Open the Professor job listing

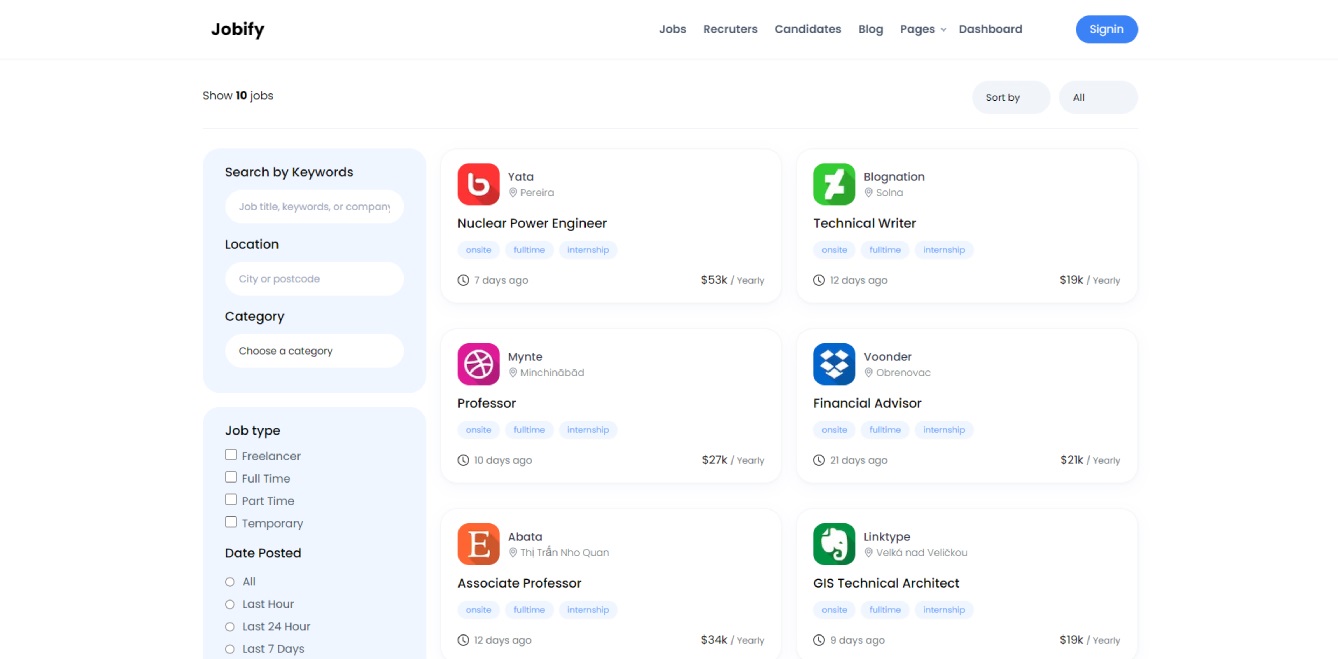[487, 403]
